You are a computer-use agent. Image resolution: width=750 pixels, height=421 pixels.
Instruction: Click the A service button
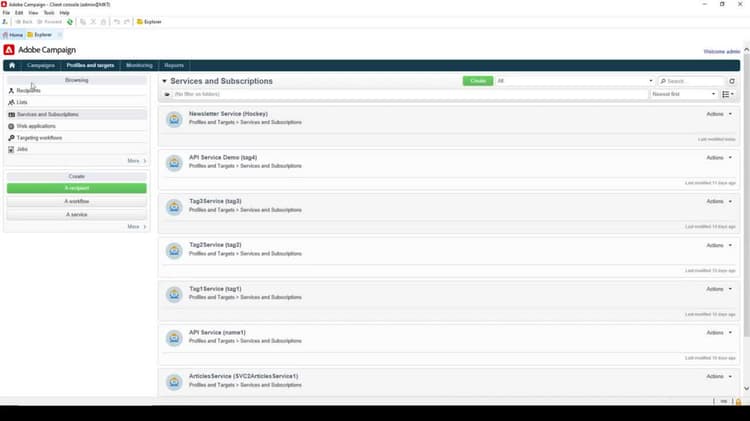point(77,214)
